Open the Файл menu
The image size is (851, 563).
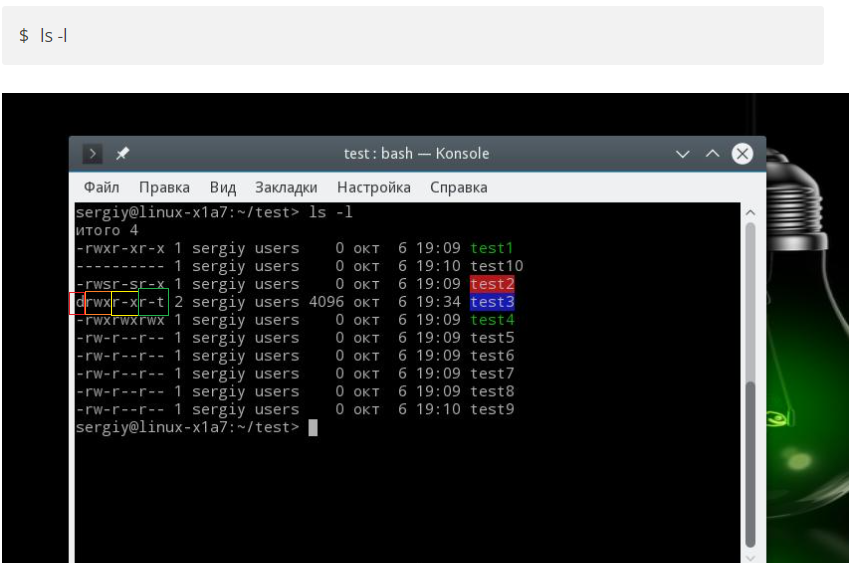click(101, 187)
